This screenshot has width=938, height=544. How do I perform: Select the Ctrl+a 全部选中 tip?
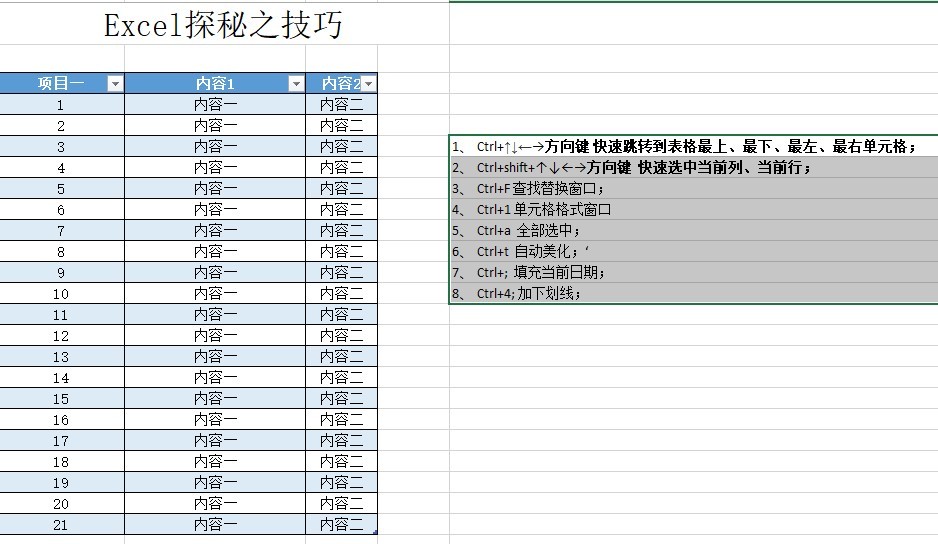(694, 230)
